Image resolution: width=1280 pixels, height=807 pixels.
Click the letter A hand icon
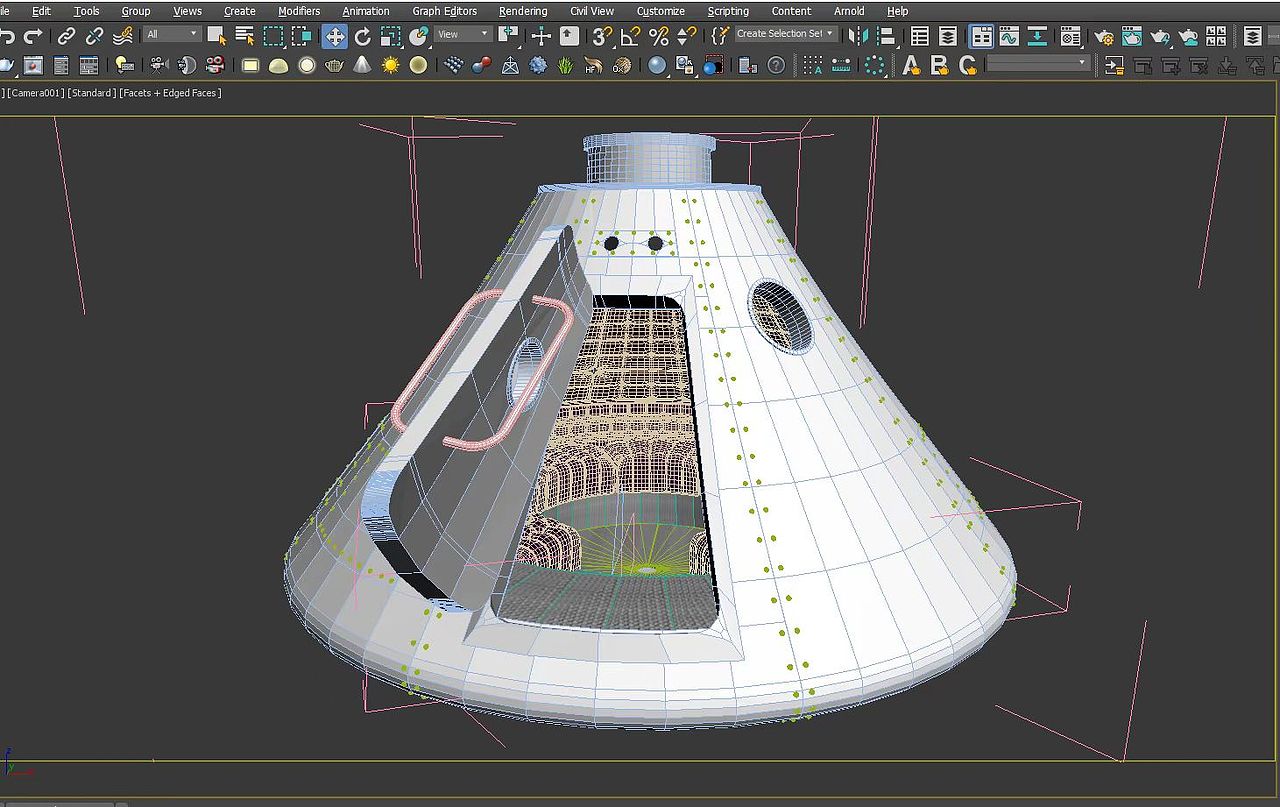pyautogui.click(x=911, y=65)
